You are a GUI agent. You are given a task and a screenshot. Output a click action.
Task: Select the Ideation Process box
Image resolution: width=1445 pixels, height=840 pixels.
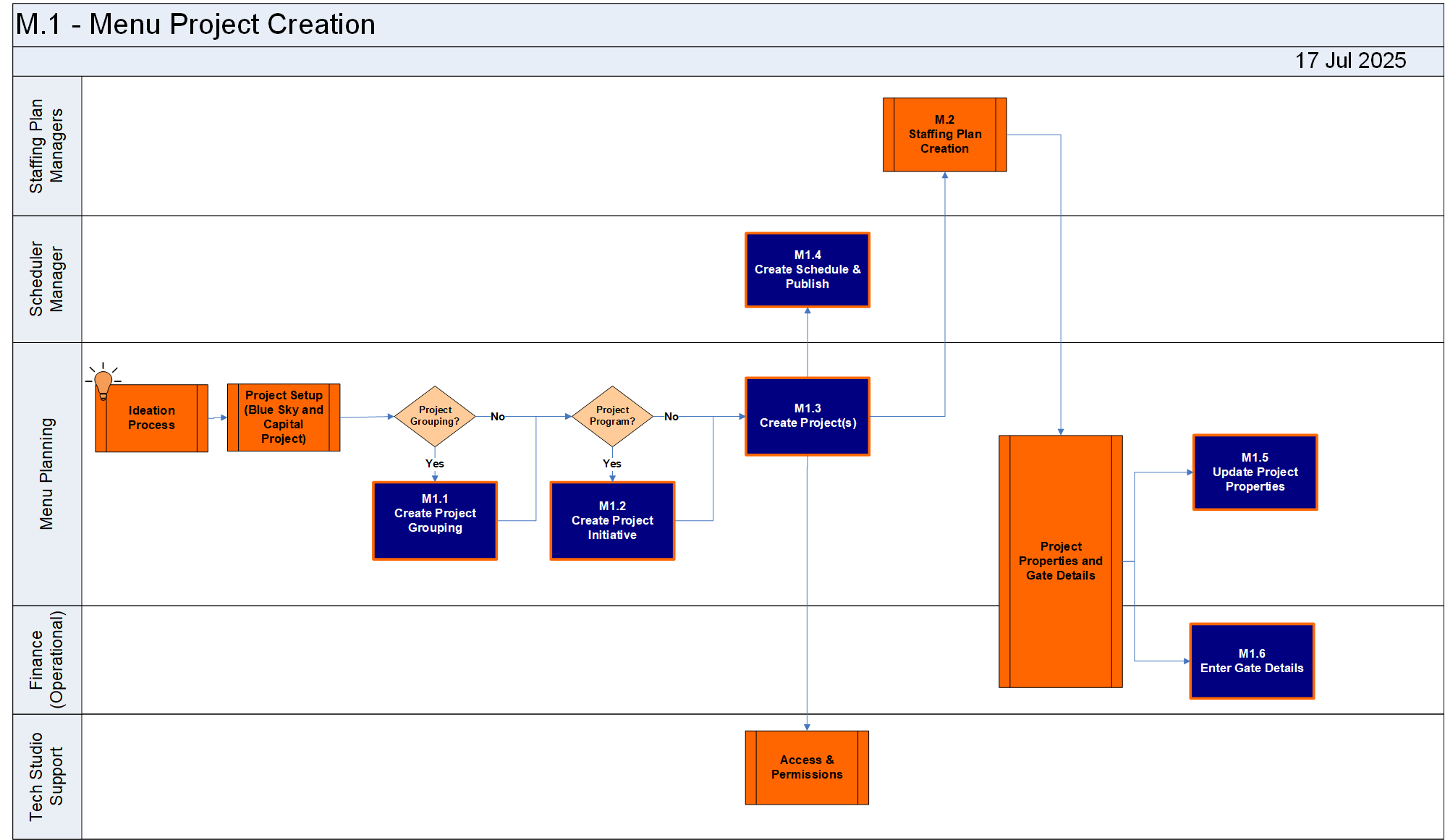pos(152,418)
